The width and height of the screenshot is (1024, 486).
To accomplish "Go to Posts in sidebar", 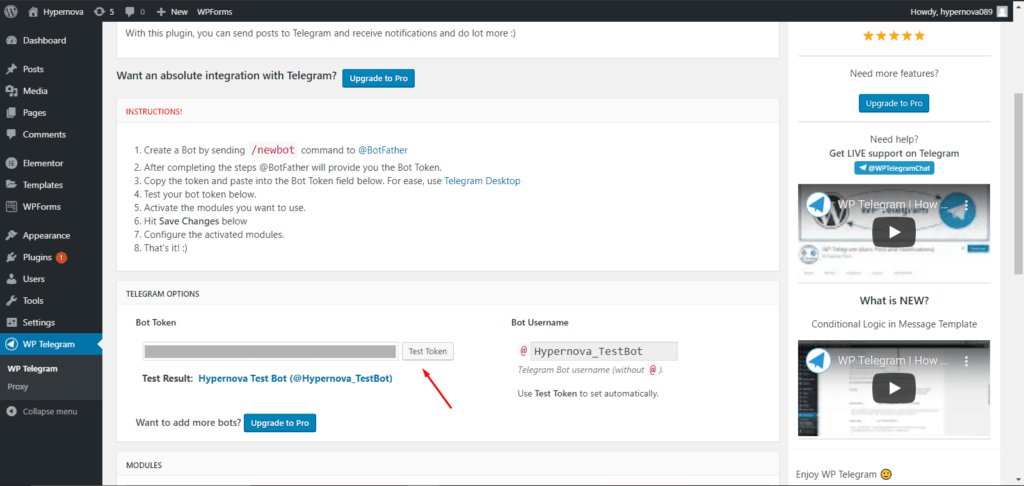I will 33,70.
